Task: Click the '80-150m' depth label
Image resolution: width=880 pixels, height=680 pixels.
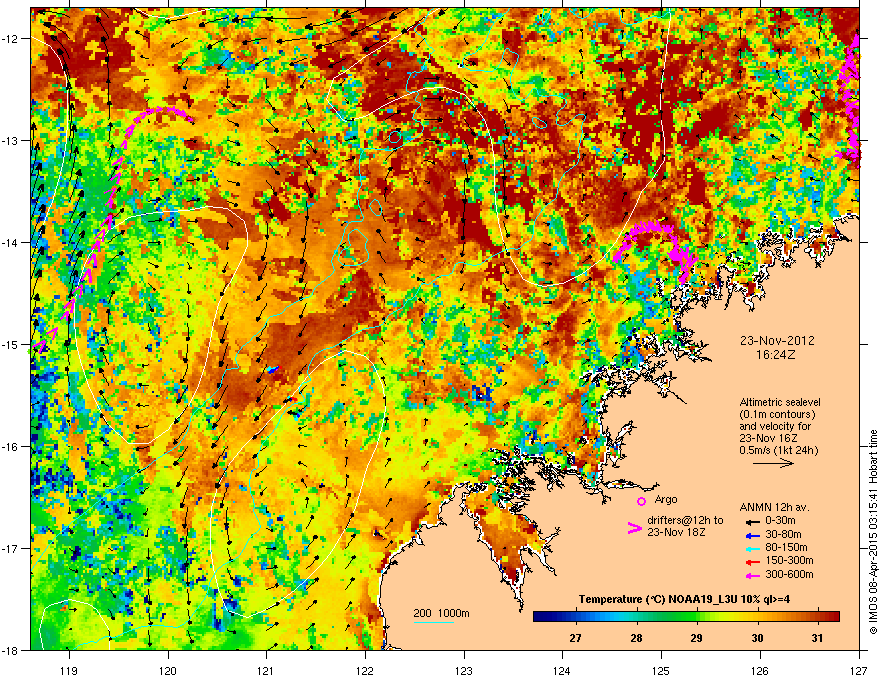Action: coord(786,548)
